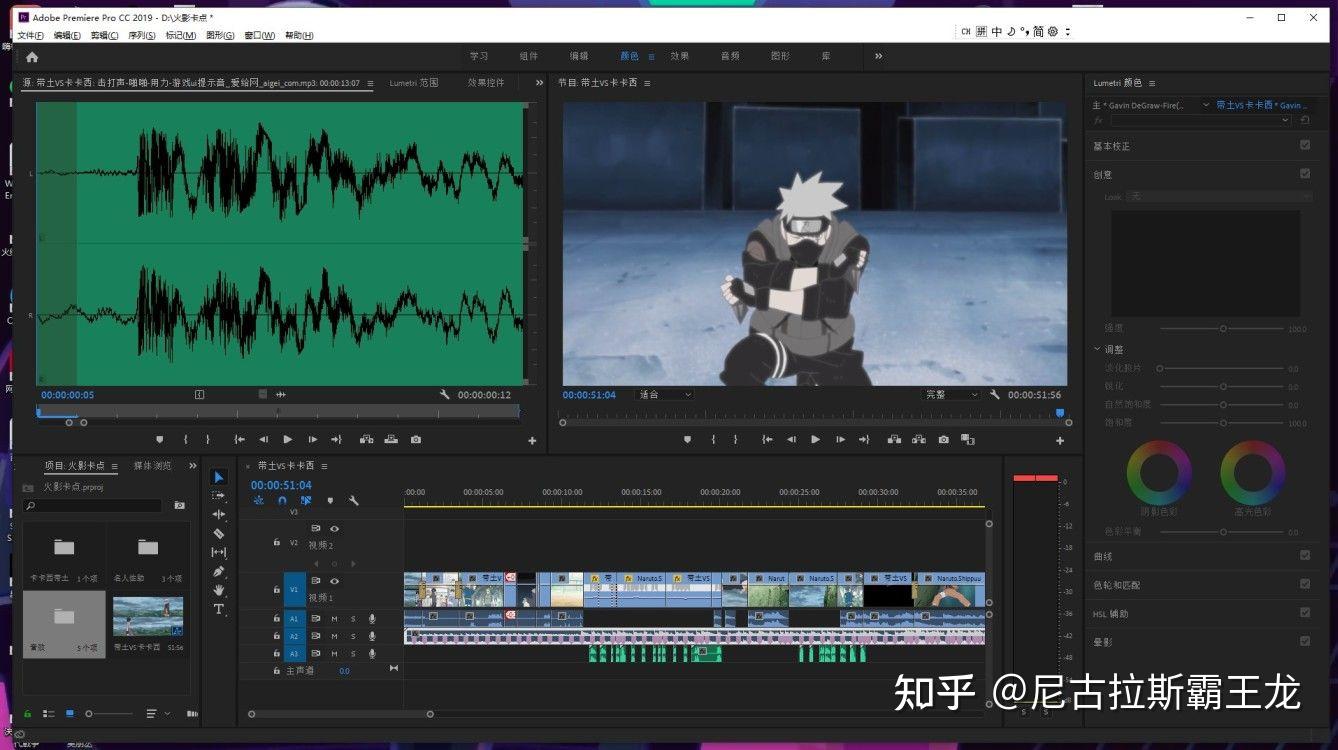
Task: Open Lumetri Look dropdown
Action: (1219, 197)
